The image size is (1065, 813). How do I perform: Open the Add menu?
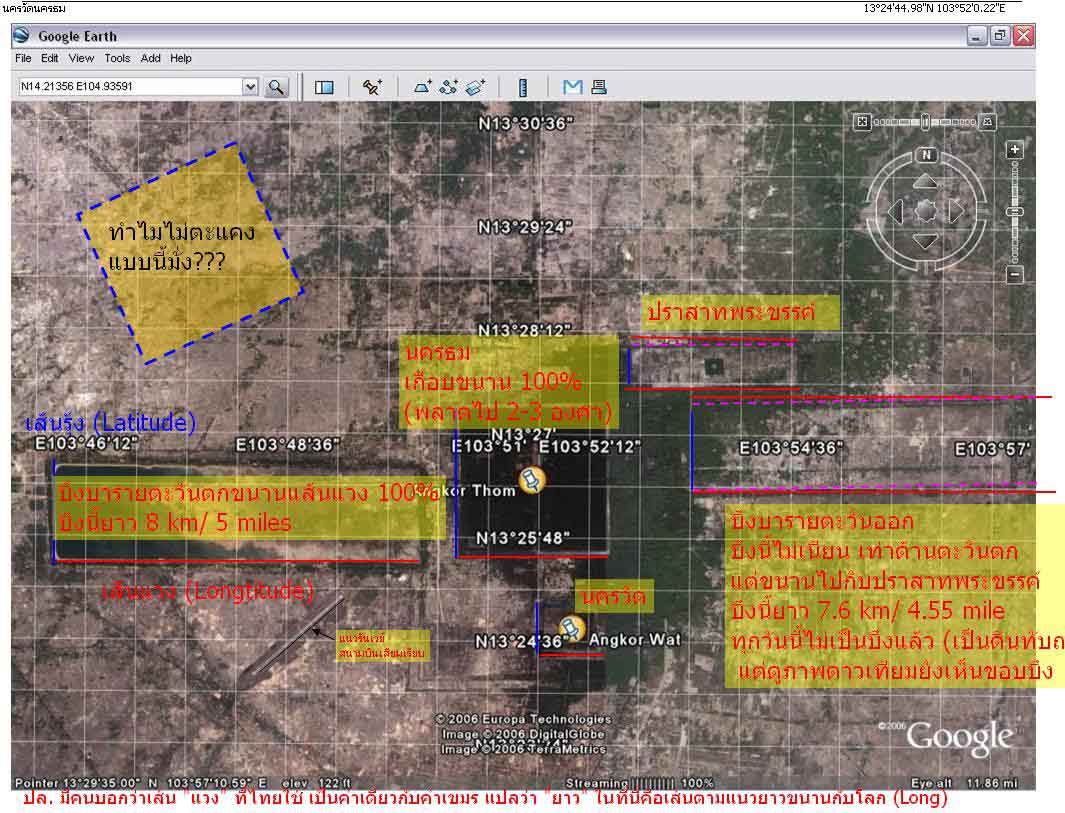pos(150,58)
